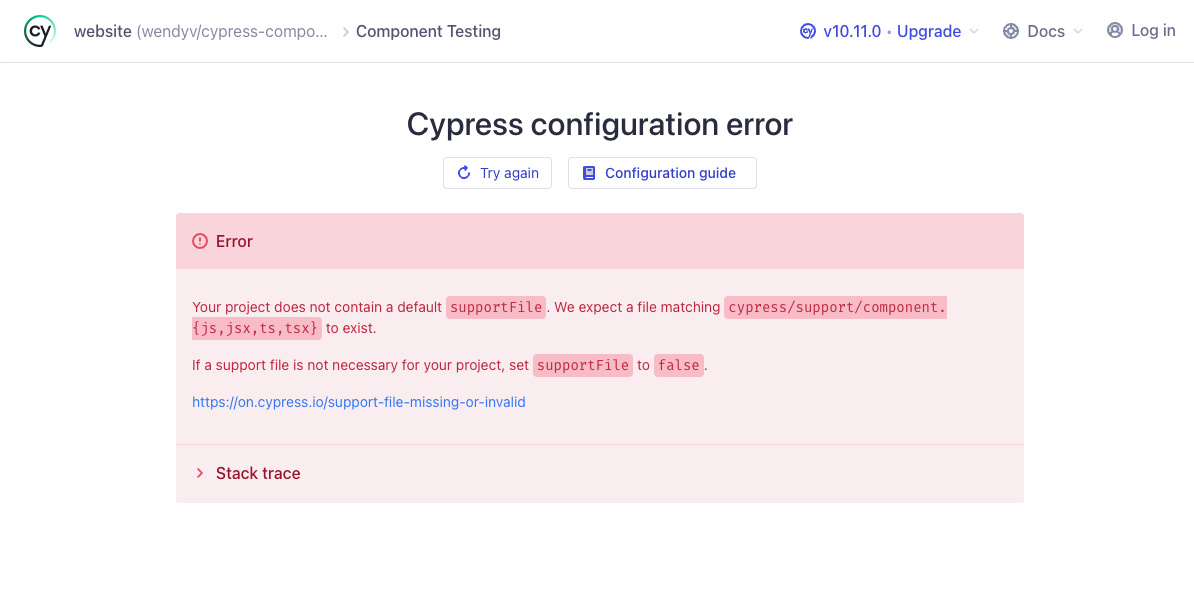Expand the Docs dropdown chevron
The width and height of the screenshot is (1194, 599).
pyautogui.click(x=1077, y=31)
